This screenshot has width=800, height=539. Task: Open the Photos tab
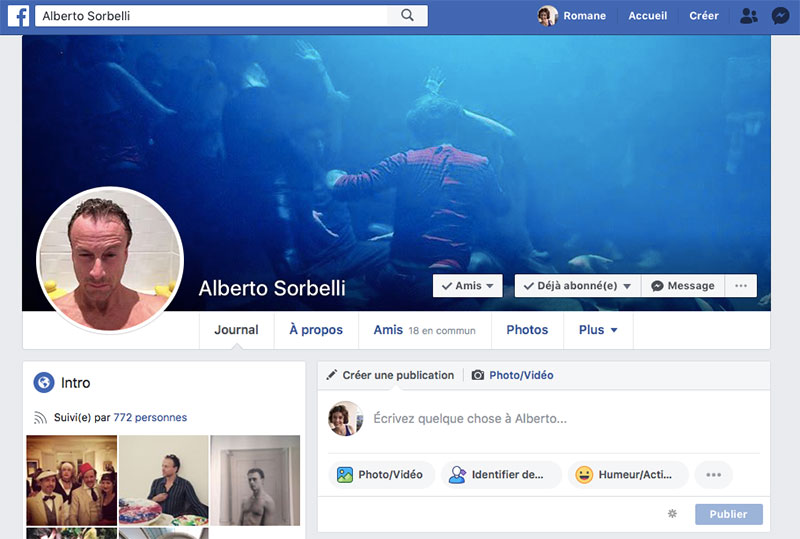click(x=527, y=330)
